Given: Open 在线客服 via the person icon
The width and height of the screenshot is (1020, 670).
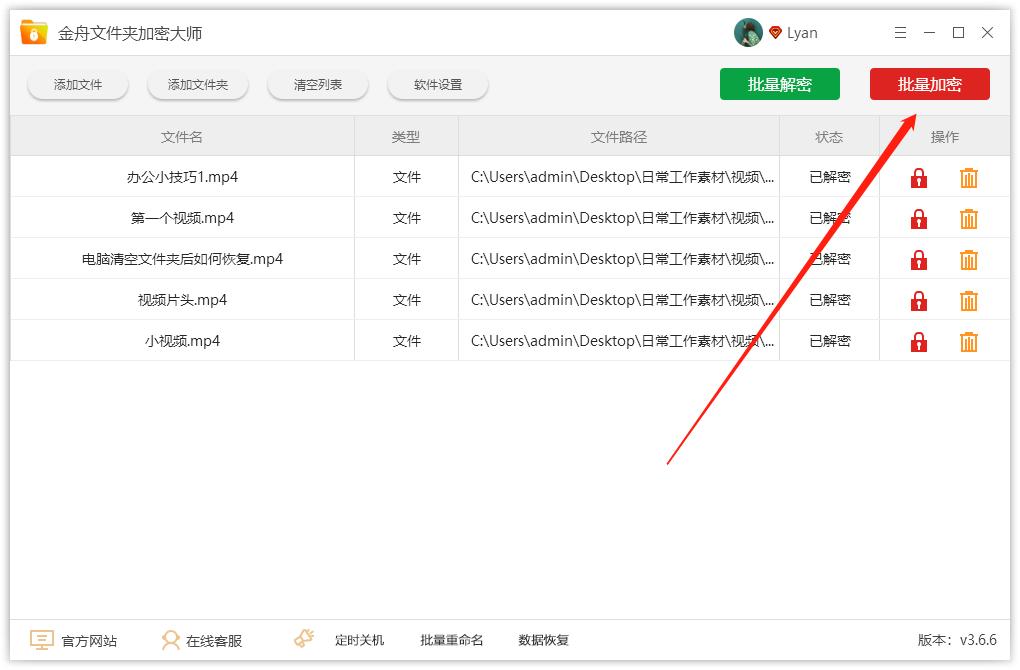Looking at the screenshot, I should (x=172, y=639).
